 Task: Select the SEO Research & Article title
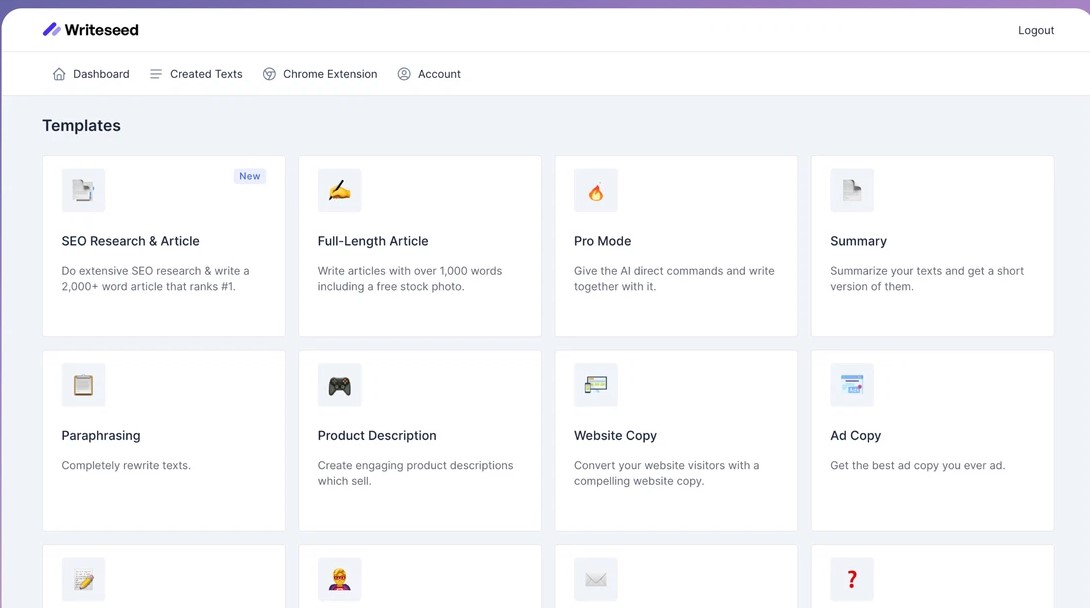[x=130, y=240]
